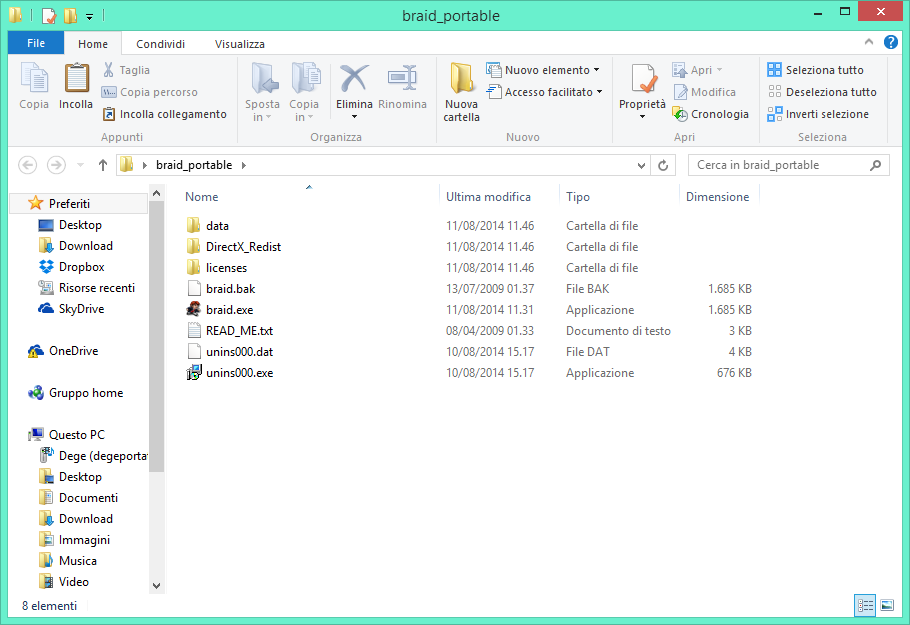Switch to large icons view in status bar
Screen dimensions: 910x625
coord(886,606)
